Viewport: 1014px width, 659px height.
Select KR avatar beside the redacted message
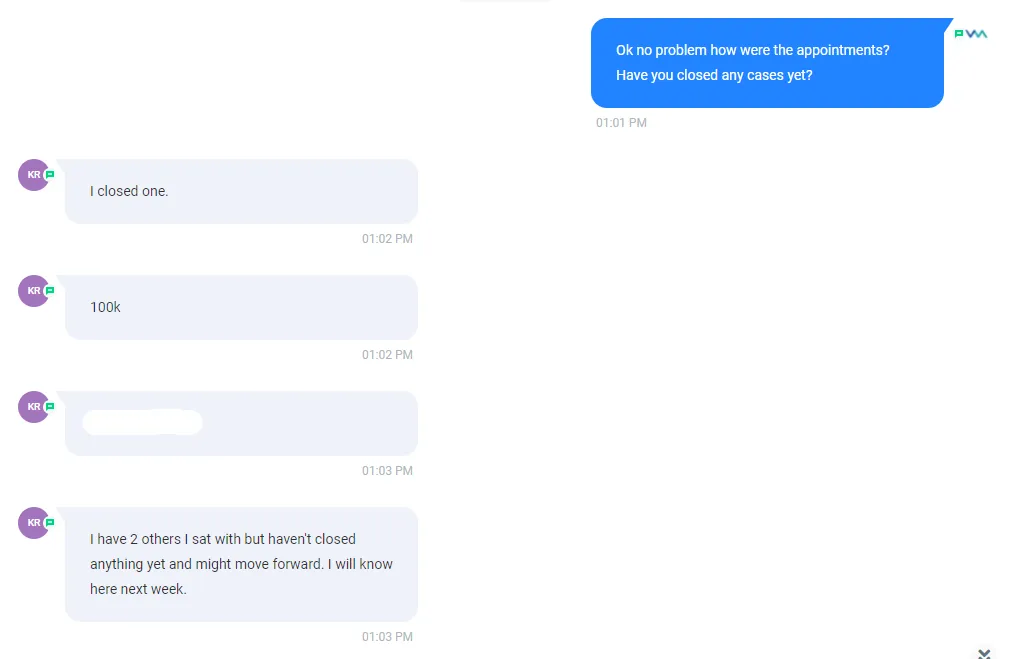click(x=34, y=407)
